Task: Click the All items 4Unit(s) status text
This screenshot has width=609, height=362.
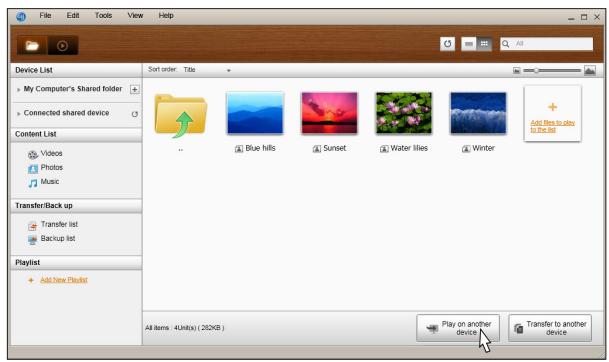Action: coord(184,328)
